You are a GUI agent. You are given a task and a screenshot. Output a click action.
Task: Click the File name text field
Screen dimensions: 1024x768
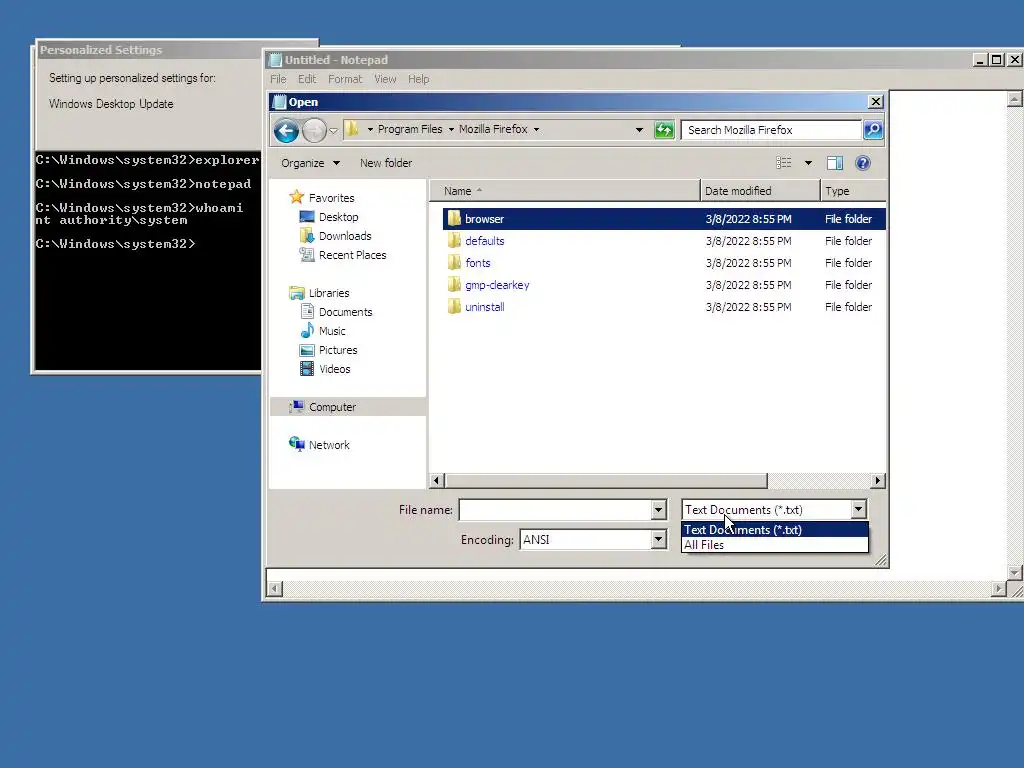coord(555,509)
